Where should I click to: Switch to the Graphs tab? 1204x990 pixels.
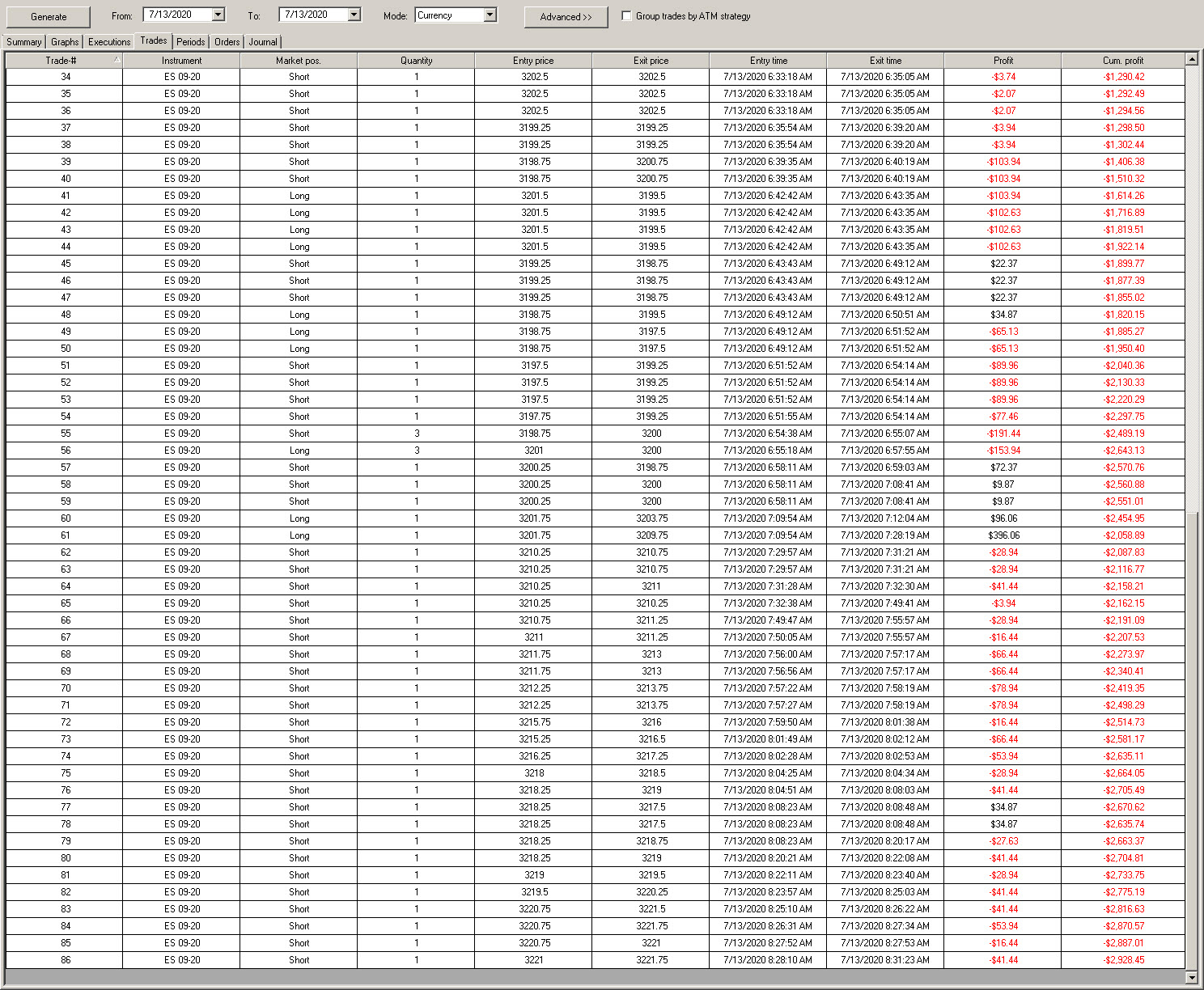click(65, 42)
